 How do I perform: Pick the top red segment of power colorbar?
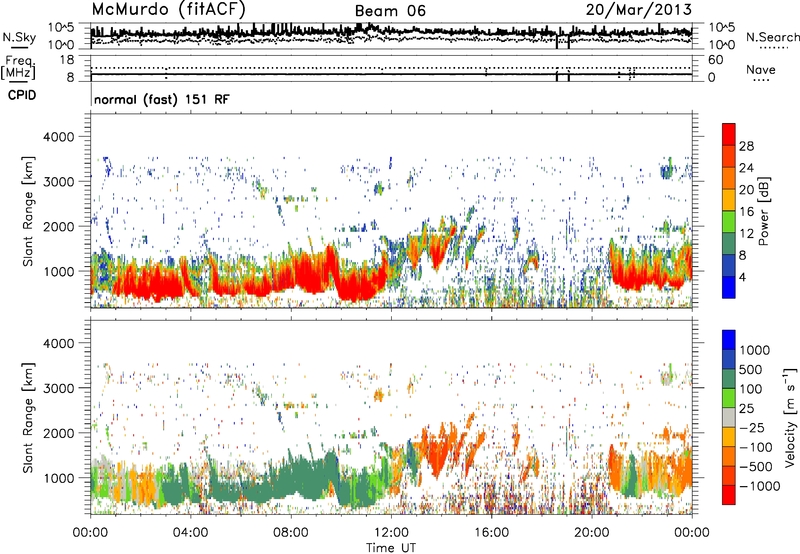point(729,135)
